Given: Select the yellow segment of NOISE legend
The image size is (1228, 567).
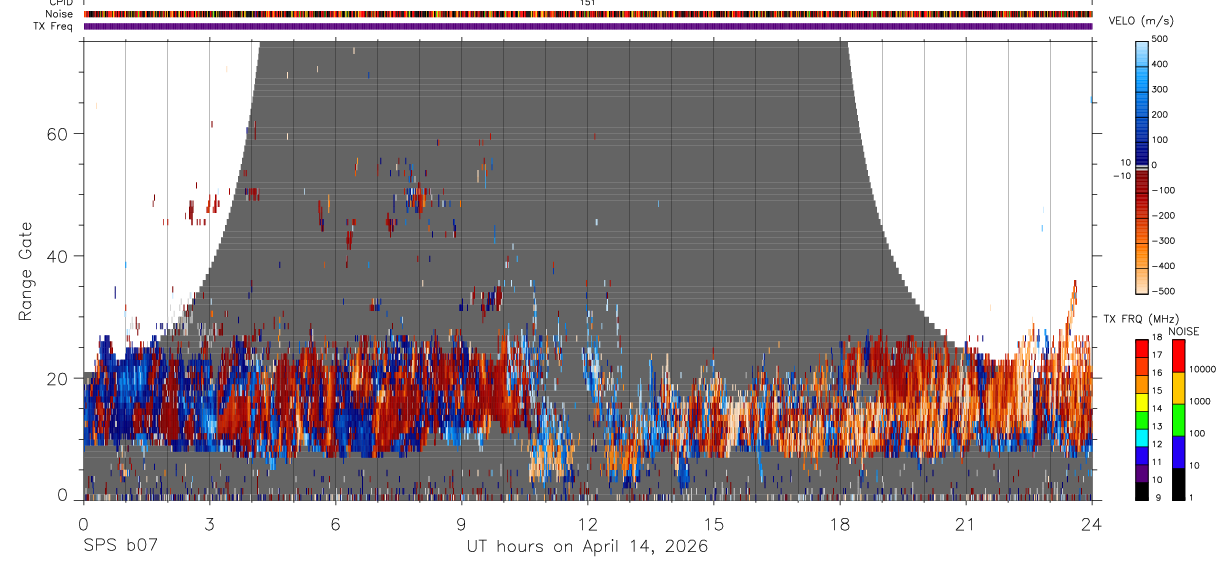Looking at the screenshot, I should [x=1178, y=388].
